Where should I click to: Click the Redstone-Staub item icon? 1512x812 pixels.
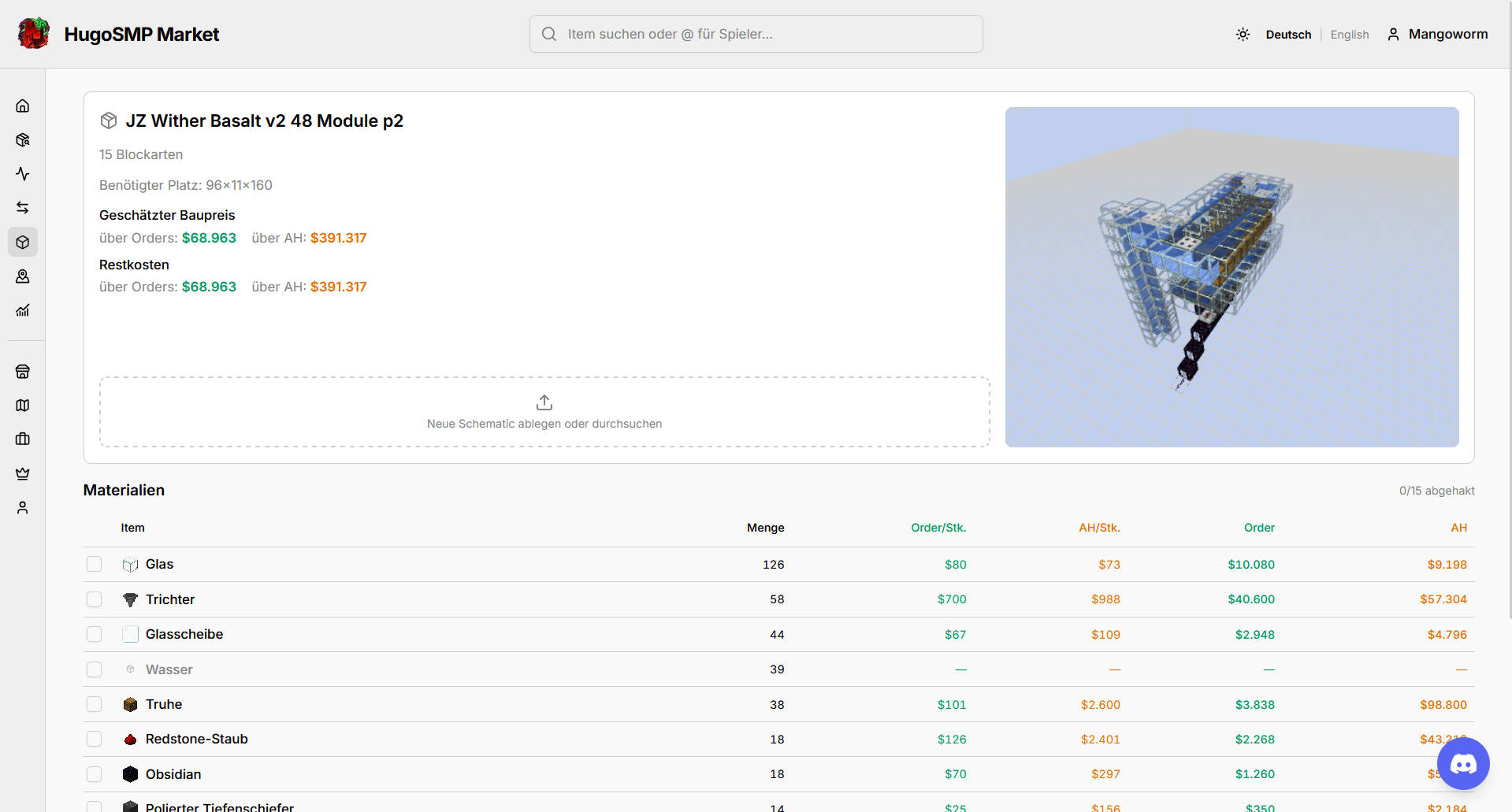point(131,740)
